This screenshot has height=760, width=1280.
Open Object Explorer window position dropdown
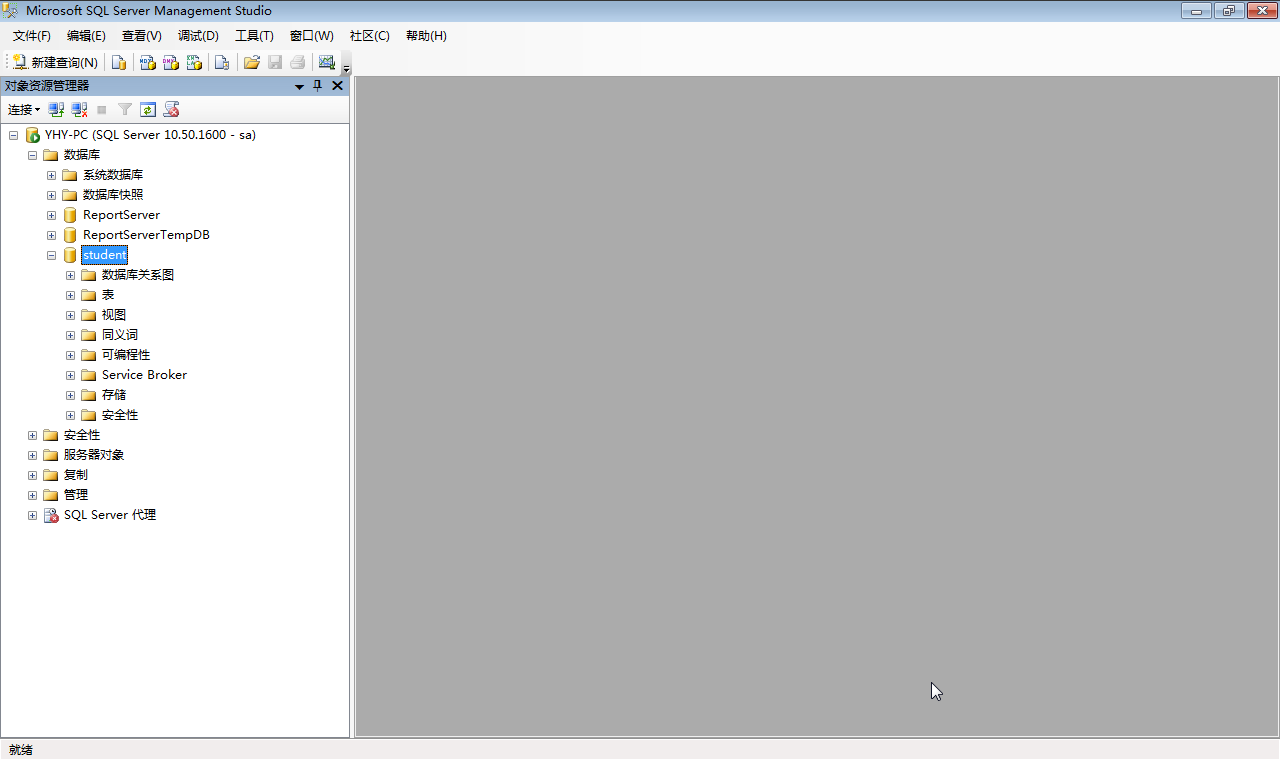tap(299, 86)
